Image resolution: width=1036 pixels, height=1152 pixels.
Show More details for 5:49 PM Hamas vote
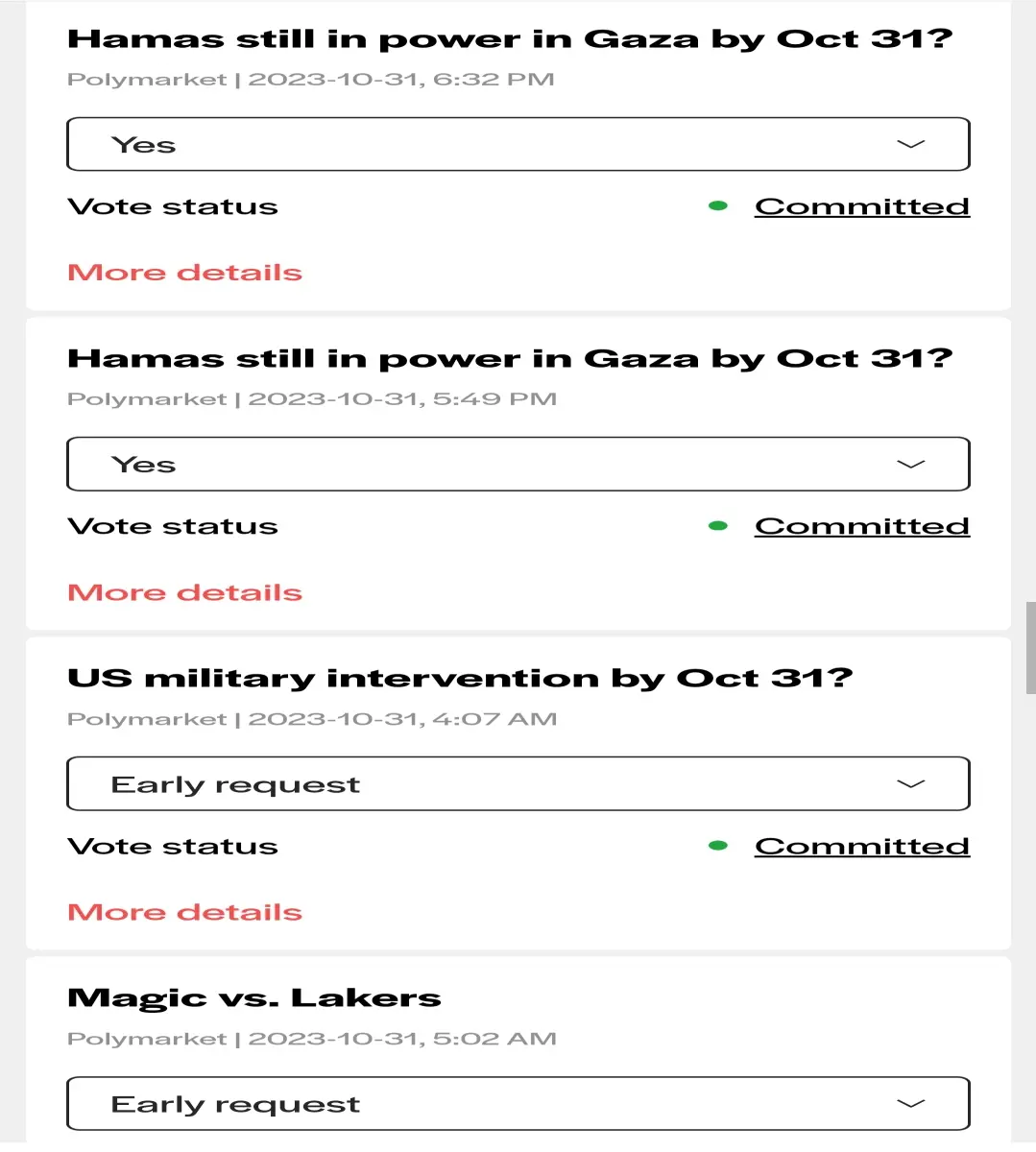click(185, 592)
